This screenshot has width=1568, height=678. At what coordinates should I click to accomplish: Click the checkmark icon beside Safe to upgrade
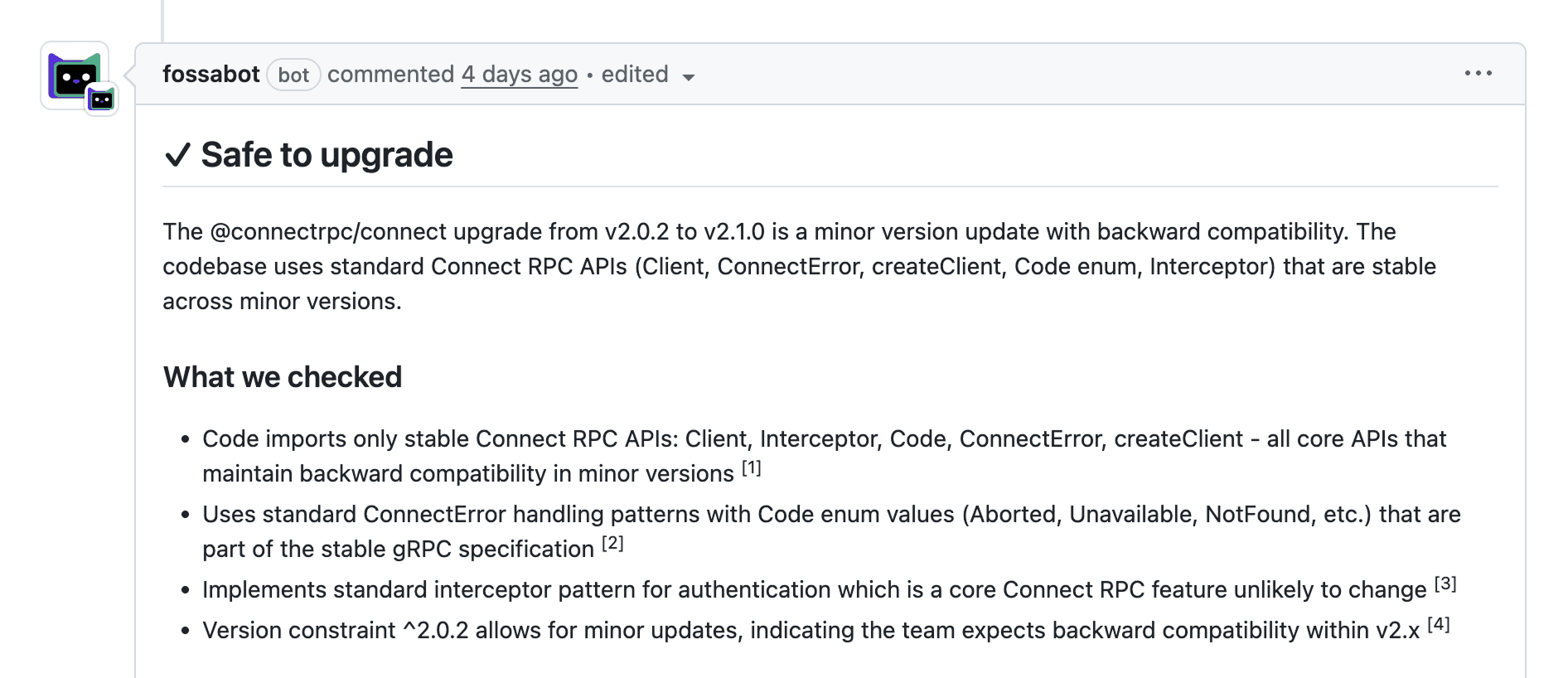point(177,155)
